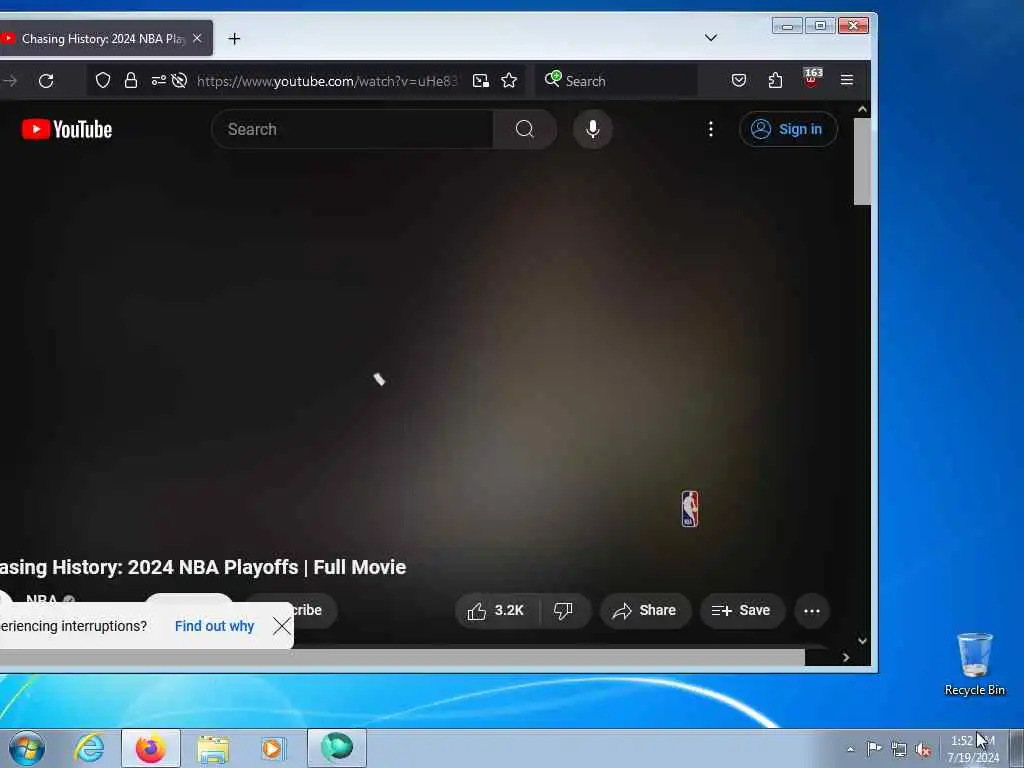Open the Firefox extensions puzzle icon
This screenshot has width=1024, height=768.
pyautogui.click(x=775, y=80)
